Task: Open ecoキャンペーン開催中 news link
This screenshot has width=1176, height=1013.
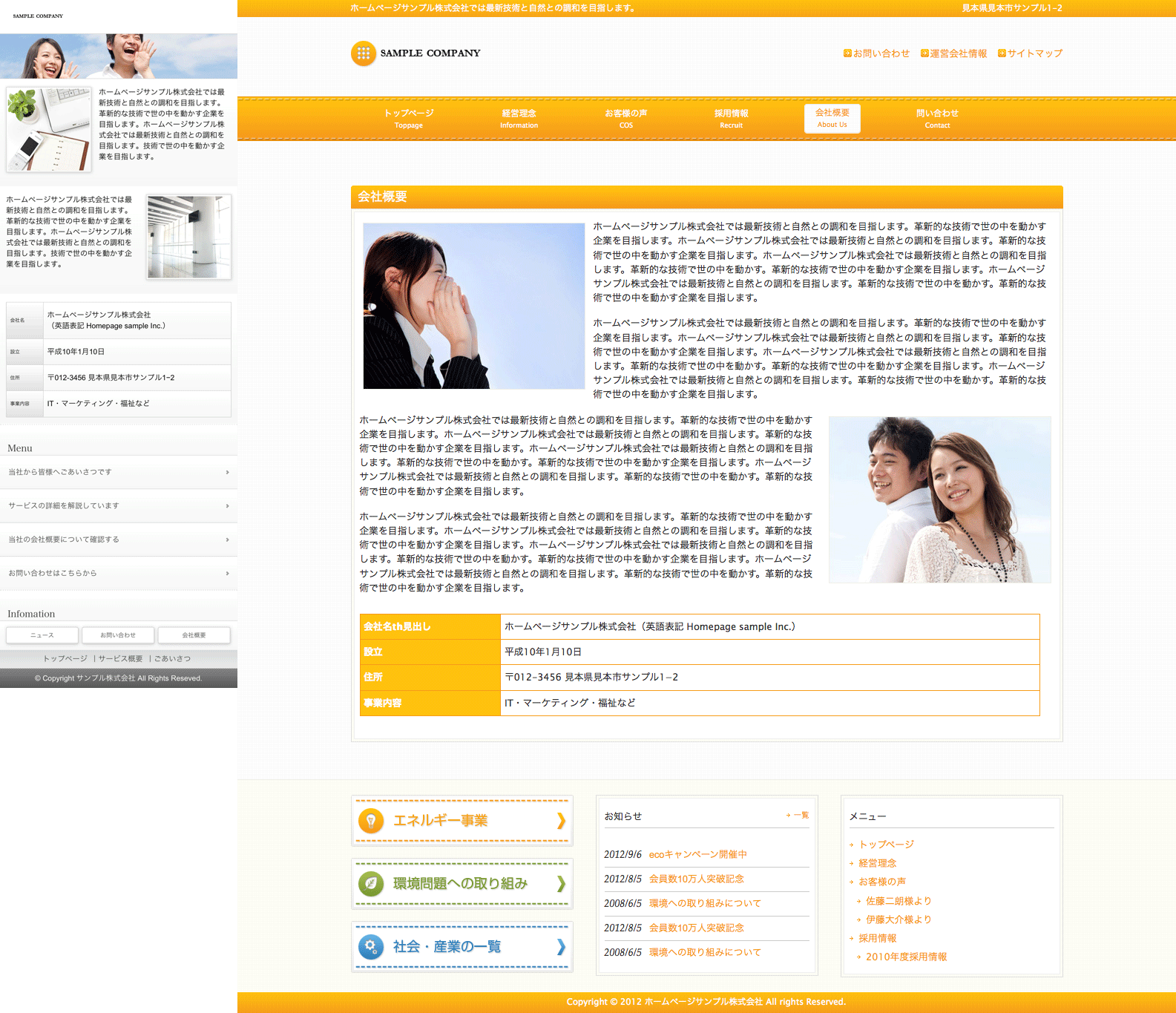Action: 697,854
